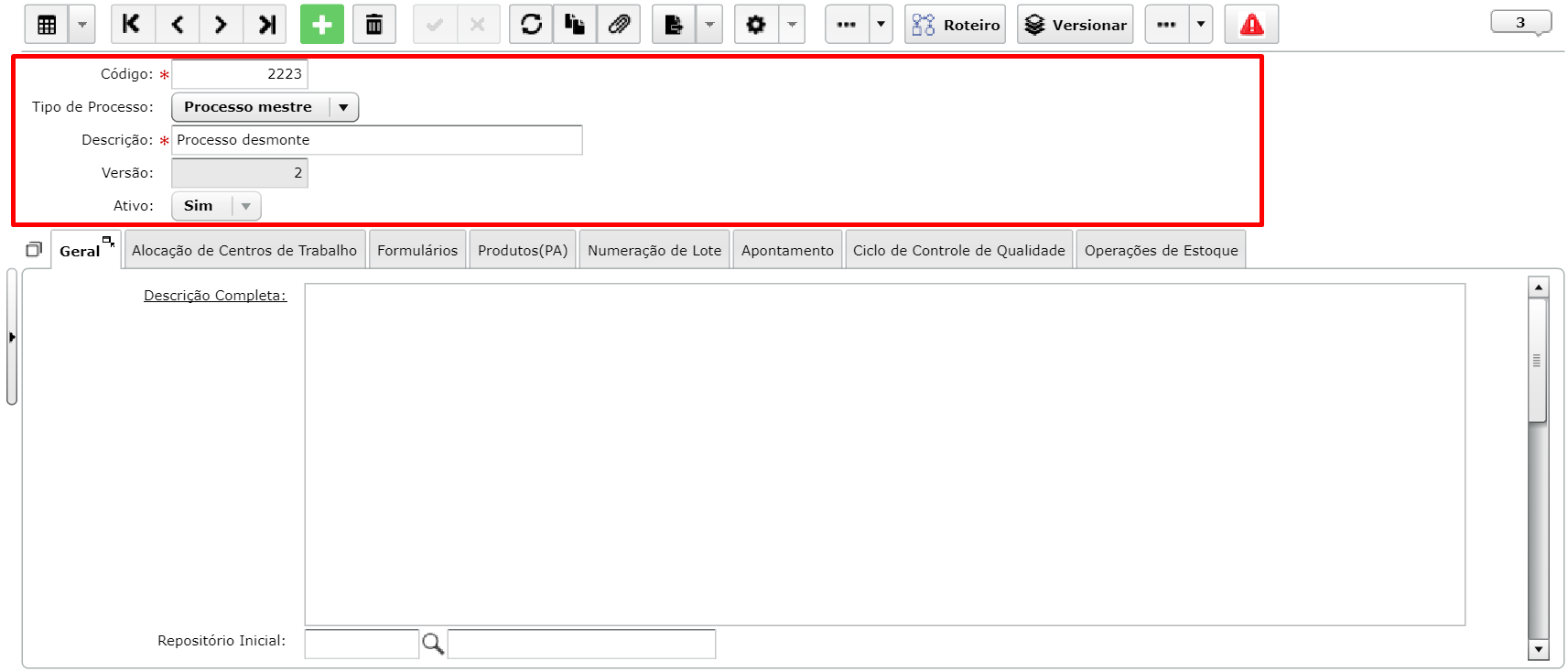The height and width of the screenshot is (672, 1568).
Task: Switch to Numeração de Lote tab
Action: point(654,251)
